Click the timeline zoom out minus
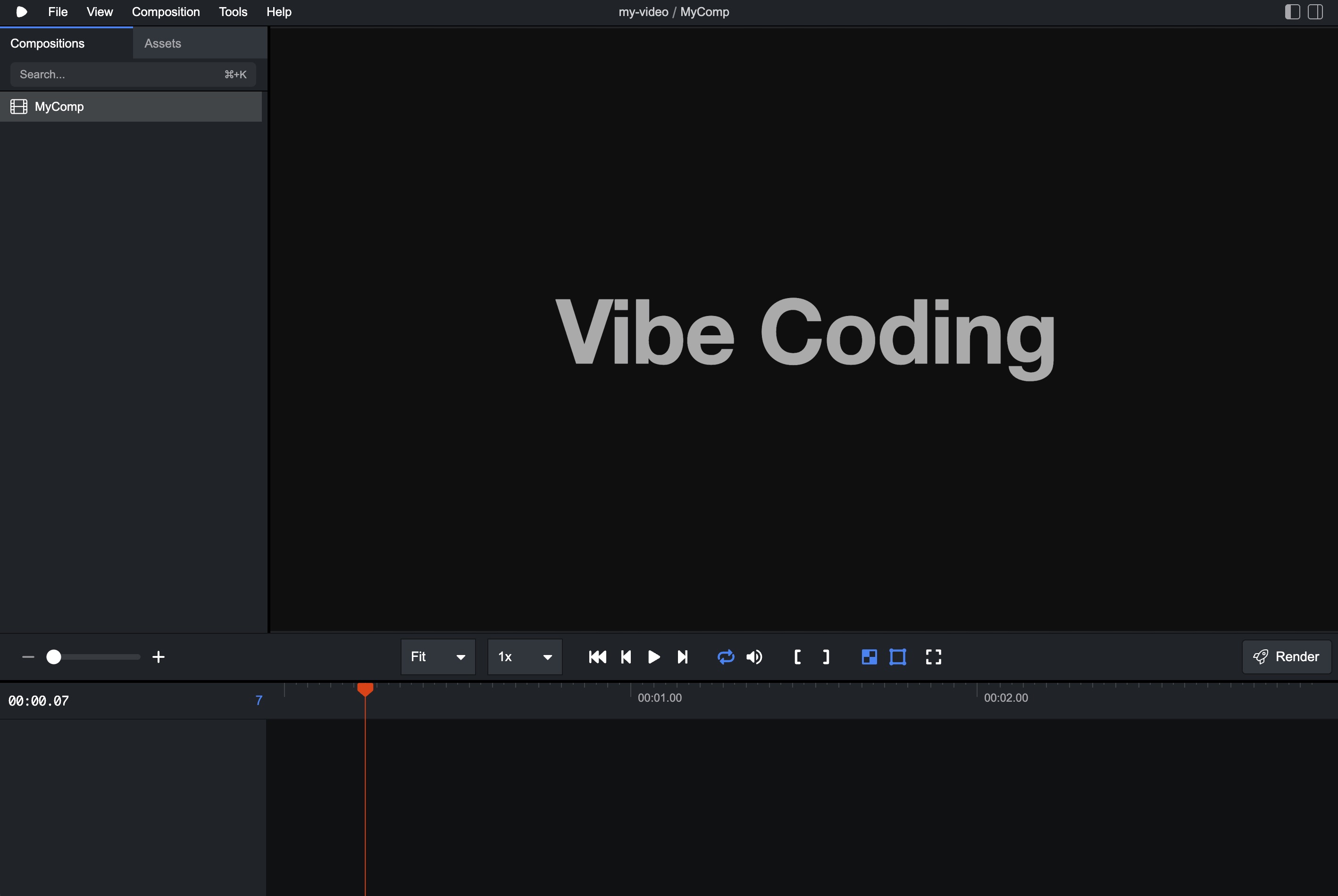1338x896 pixels. click(28, 657)
